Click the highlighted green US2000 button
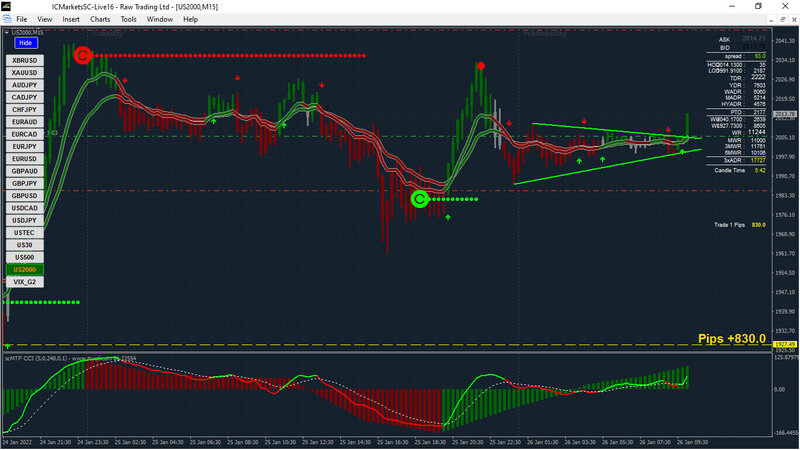Screen dimensions: 800x450 click(x=24, y=269)
